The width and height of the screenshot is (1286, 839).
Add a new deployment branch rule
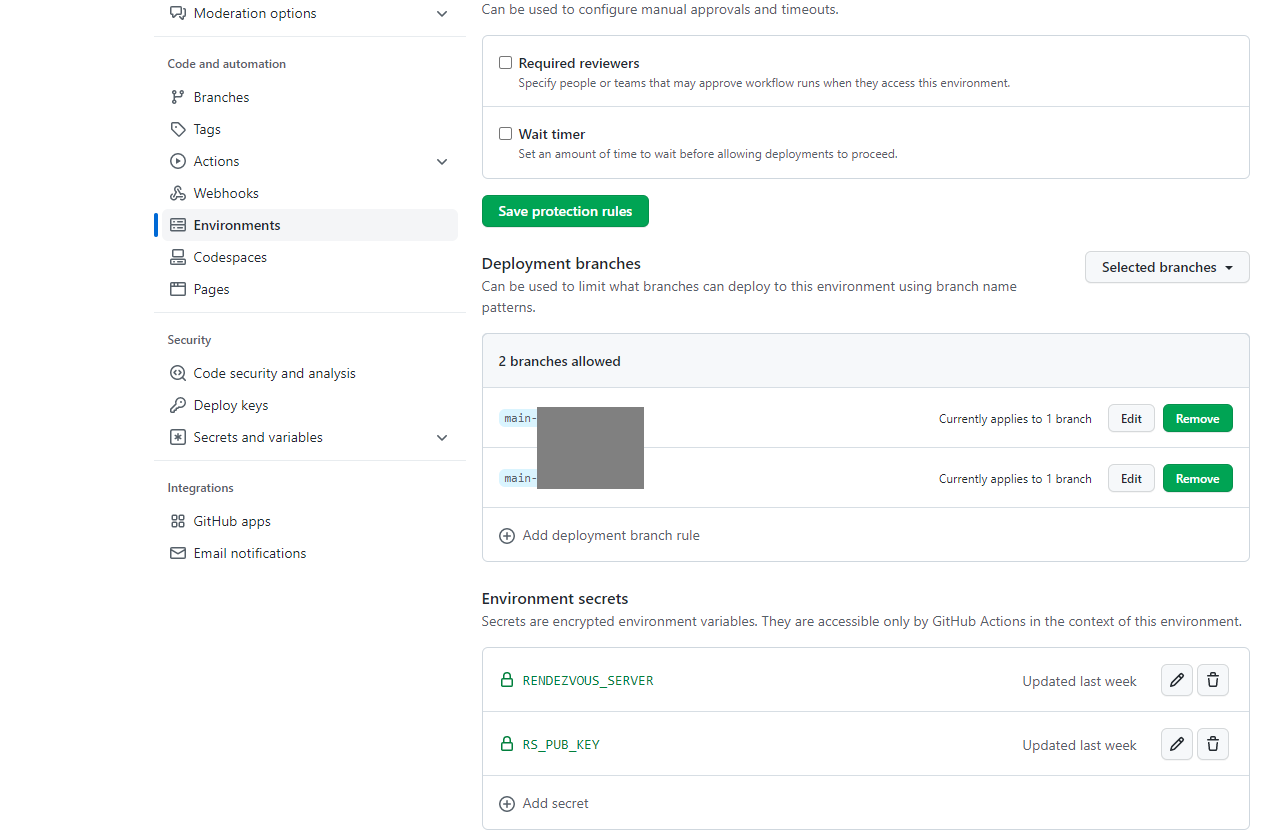pyautogui.click(x=599, y=535)
